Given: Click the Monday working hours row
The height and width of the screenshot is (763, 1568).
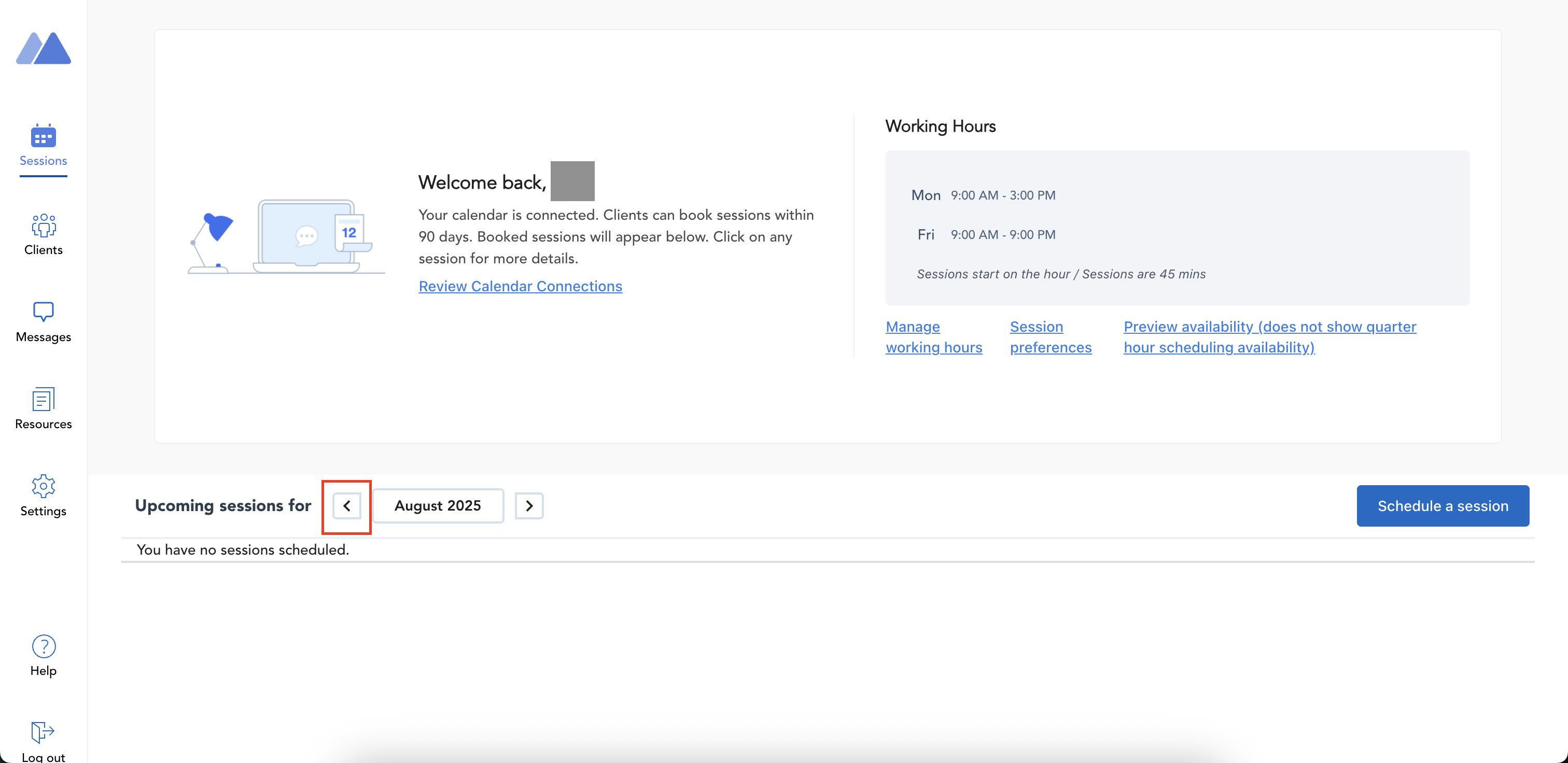Looking at the screenshot, I should (x=983, y=195).
